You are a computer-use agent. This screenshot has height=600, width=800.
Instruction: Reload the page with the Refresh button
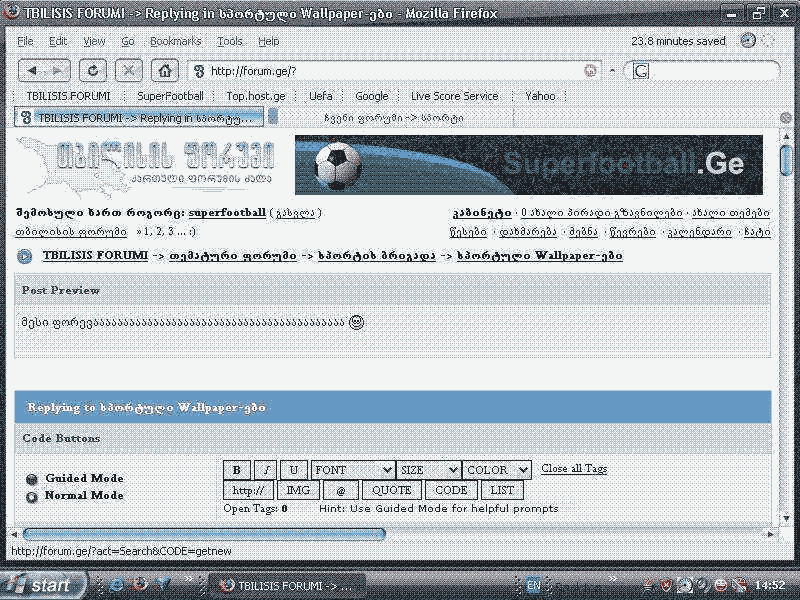[93, 70]
